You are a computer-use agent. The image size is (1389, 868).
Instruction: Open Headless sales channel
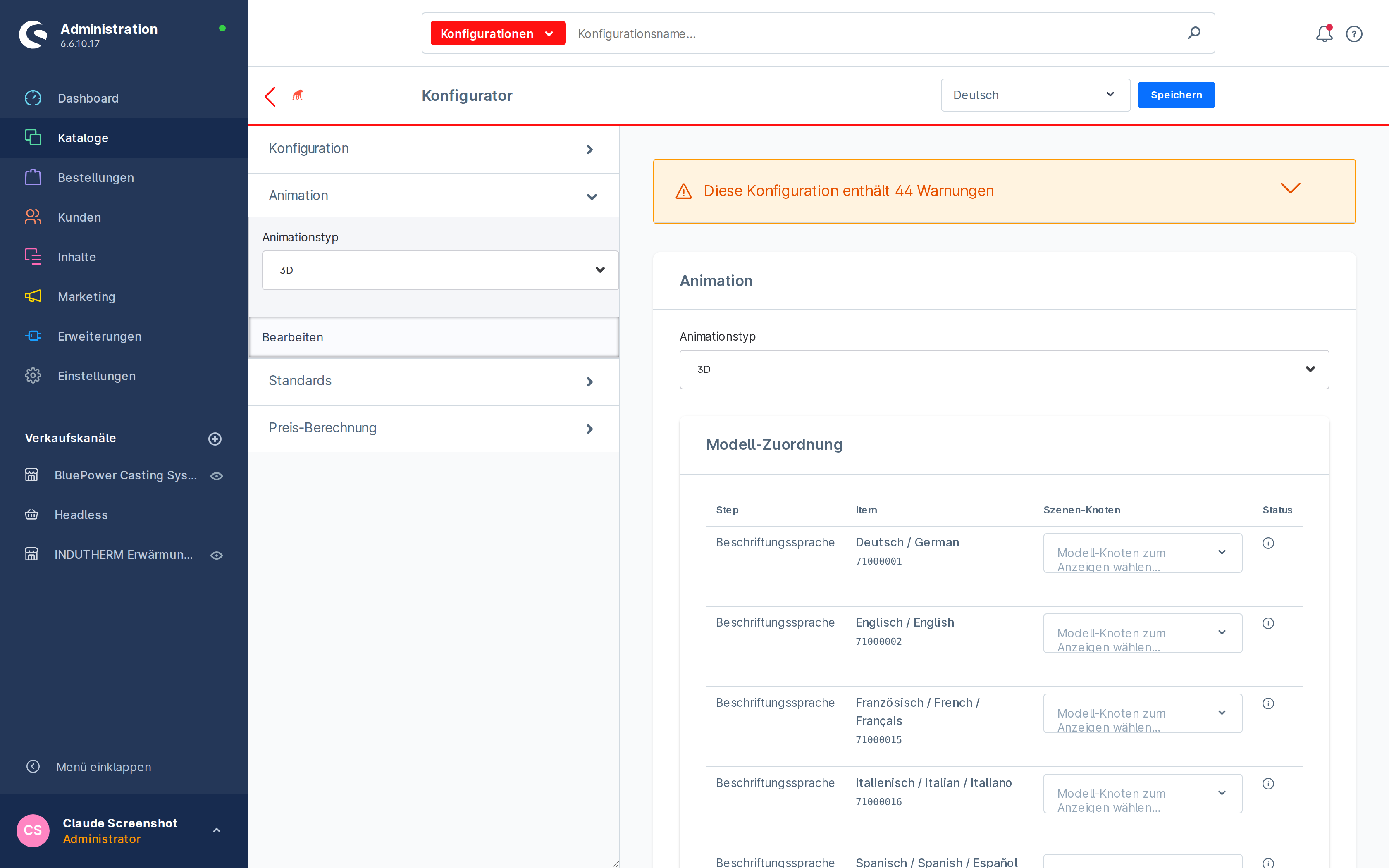coord(81,515)
